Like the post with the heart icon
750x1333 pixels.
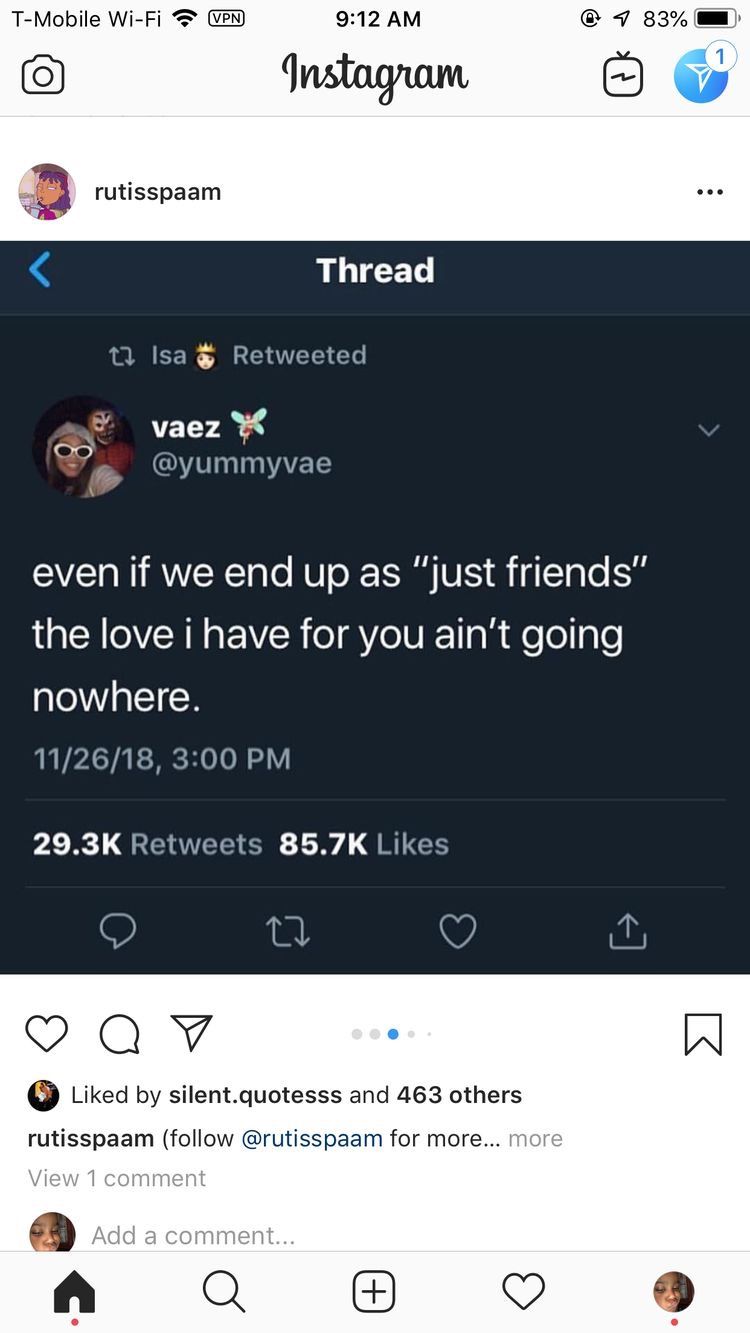click(x=46, y=1034)
